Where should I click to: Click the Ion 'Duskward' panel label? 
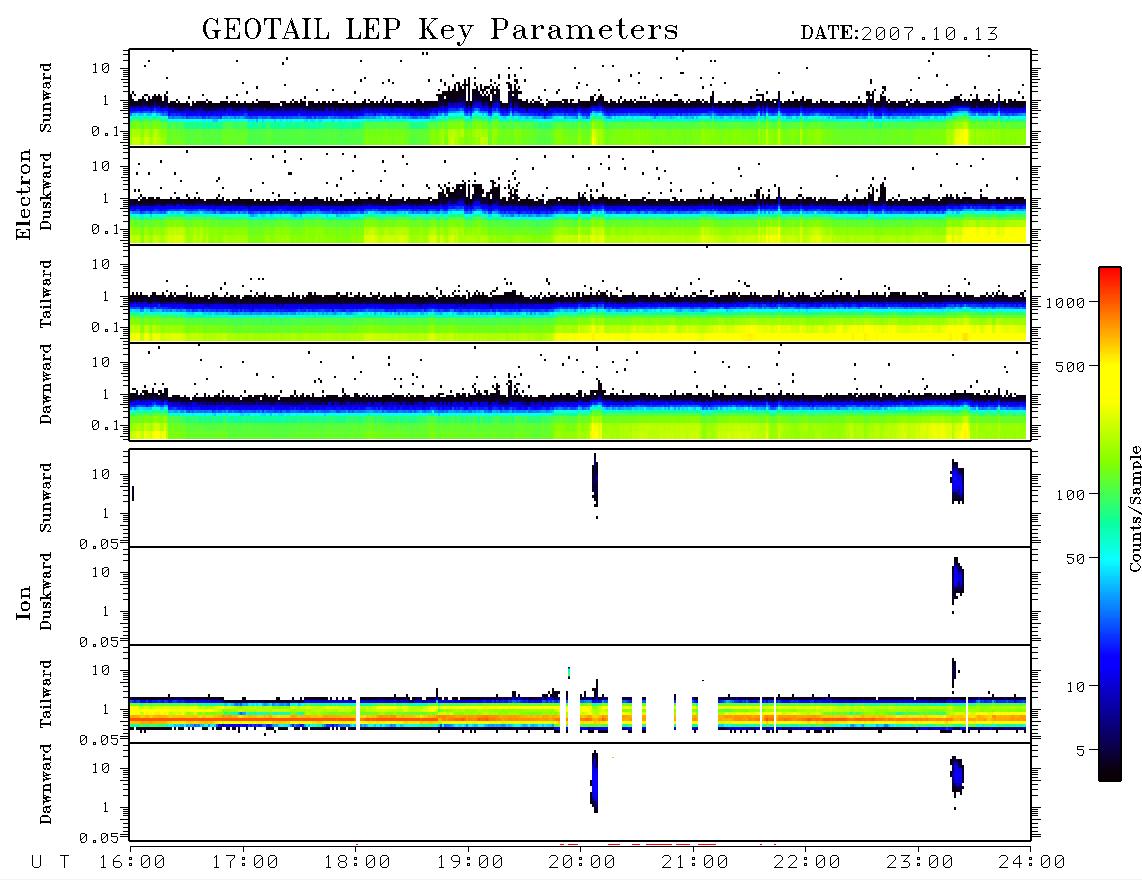pyautogui.click(x=46, y=591)
